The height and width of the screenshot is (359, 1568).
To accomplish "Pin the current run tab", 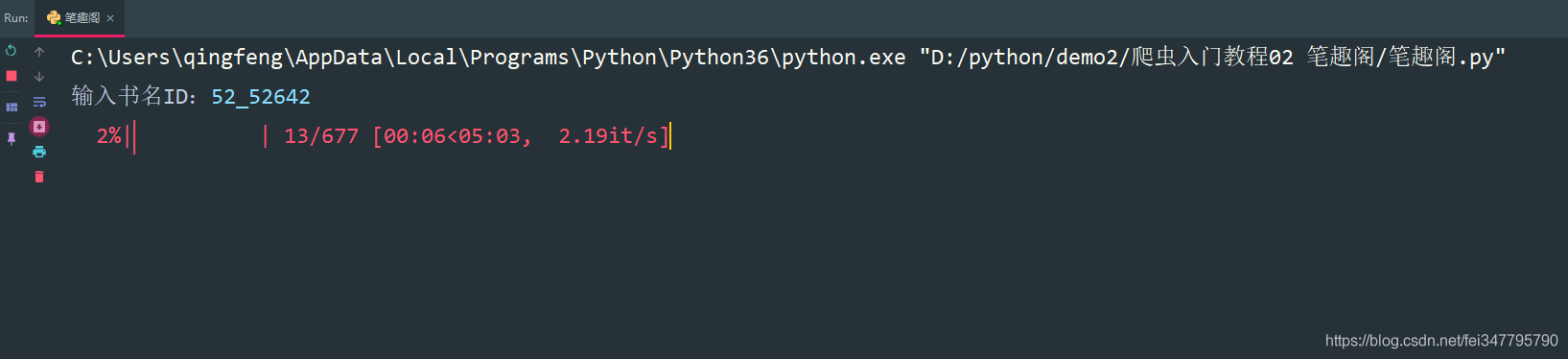I will [12, 138].
